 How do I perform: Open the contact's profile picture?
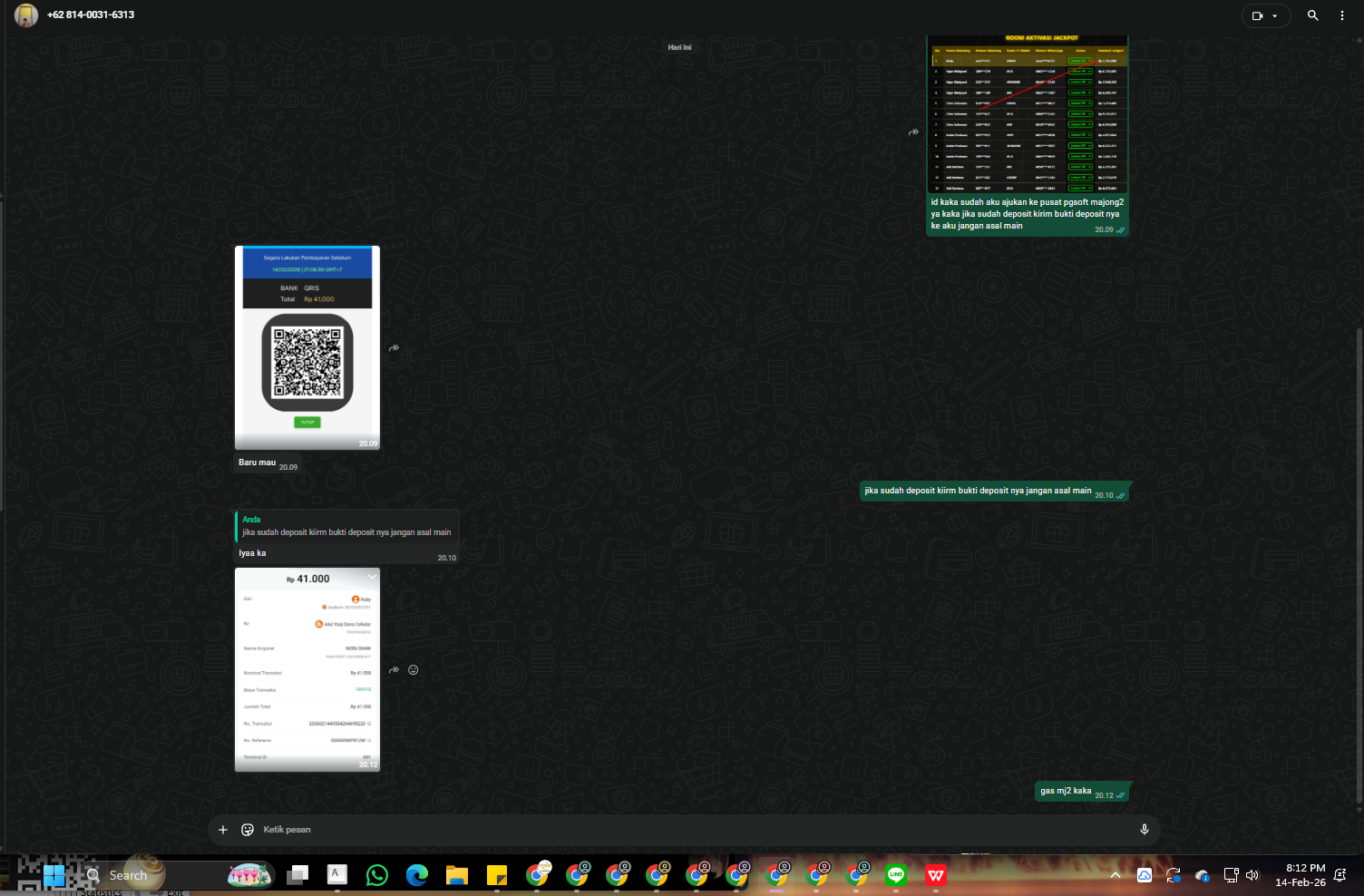[26, 15]
